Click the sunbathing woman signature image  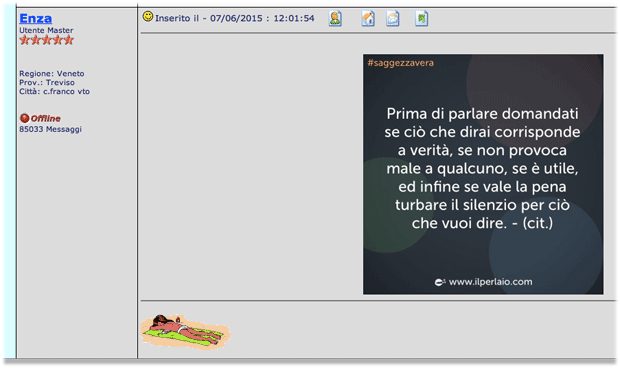(x=186, y=331)
